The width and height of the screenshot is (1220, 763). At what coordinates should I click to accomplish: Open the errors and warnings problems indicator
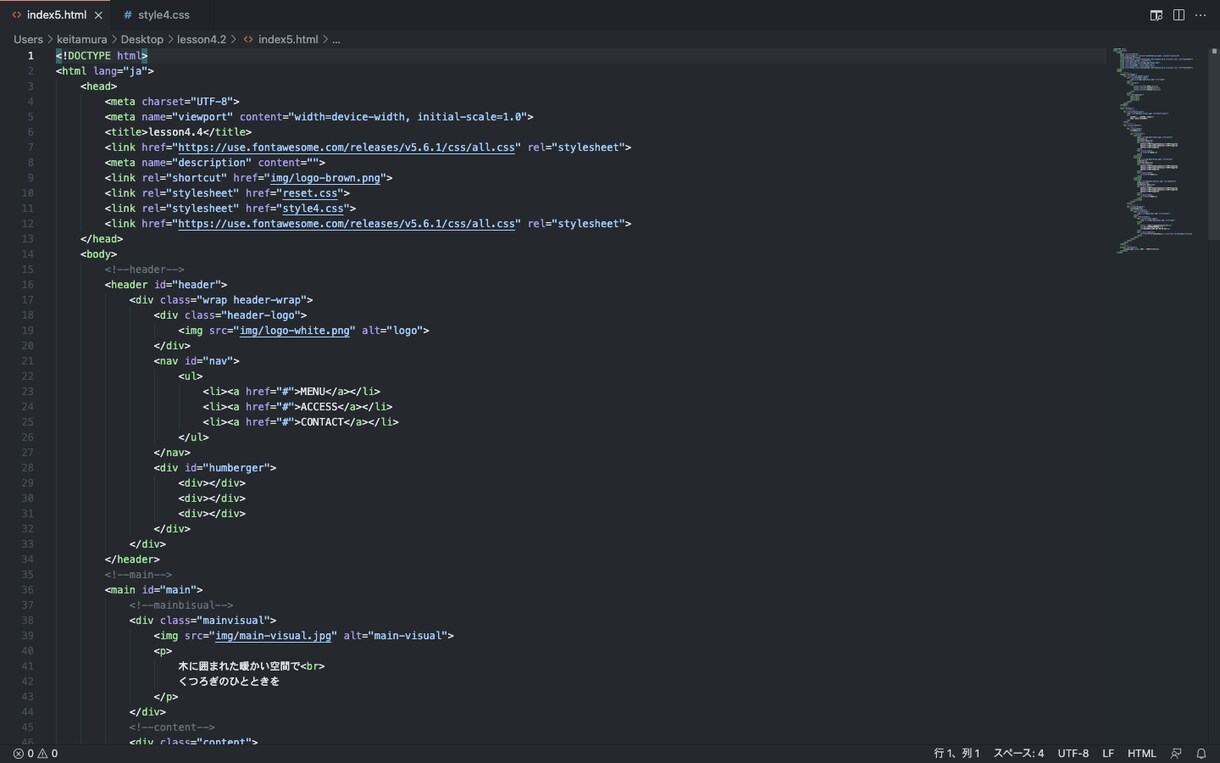[x=35, y=753]
